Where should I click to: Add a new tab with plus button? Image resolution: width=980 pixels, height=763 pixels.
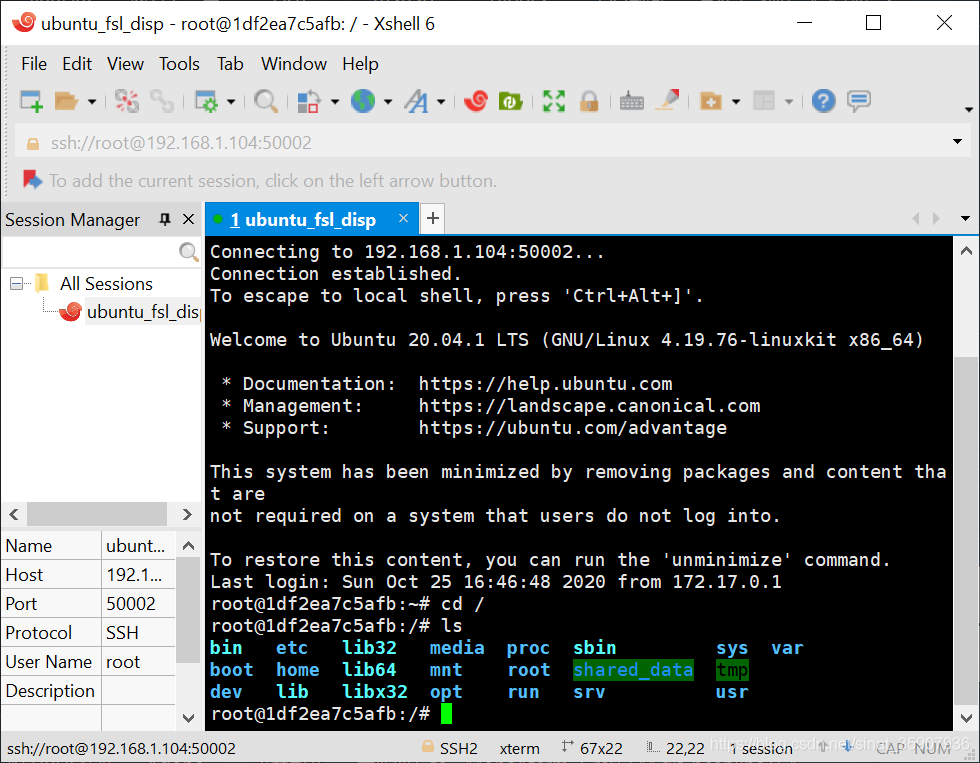pyautogui.click(x=432, y=219)
